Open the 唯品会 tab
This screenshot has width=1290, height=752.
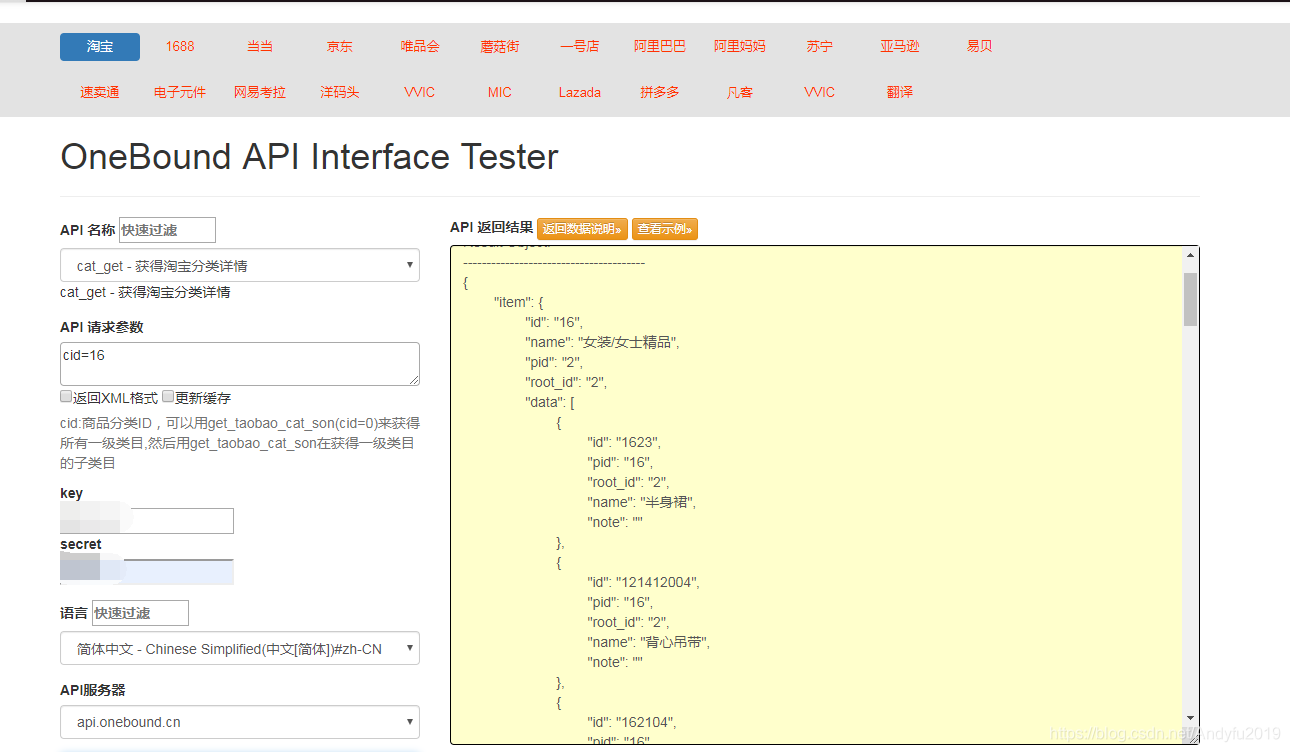click(420, 47)
